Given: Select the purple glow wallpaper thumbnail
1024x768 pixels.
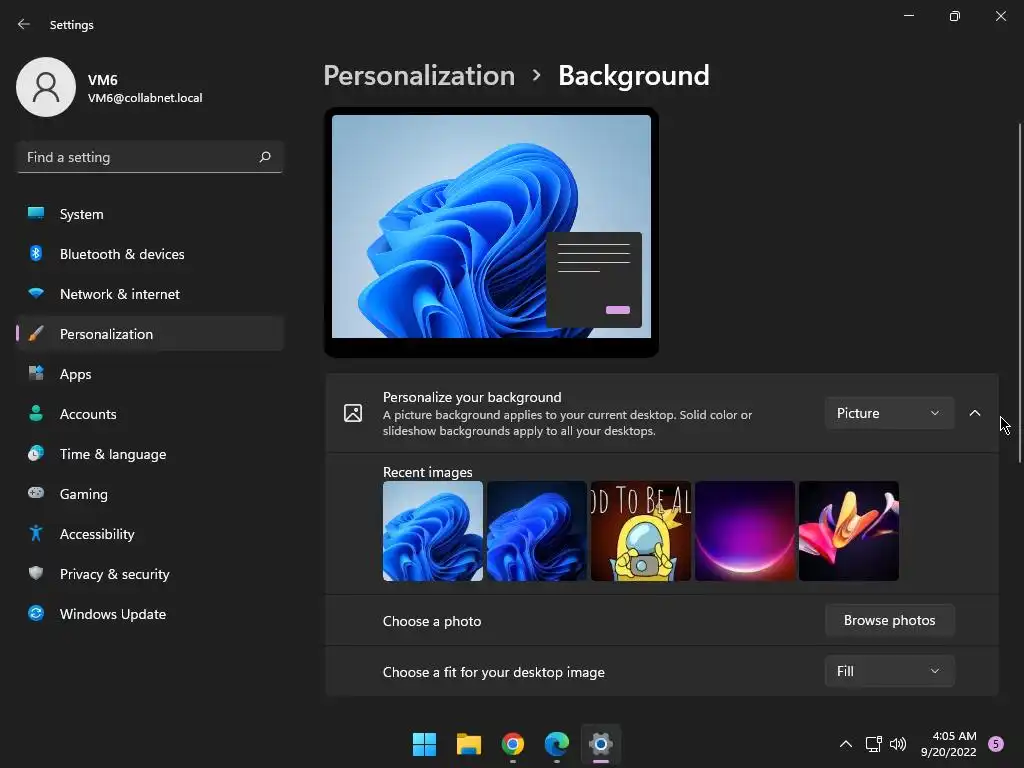Looking at the screenshot, I should pos(744,531).
